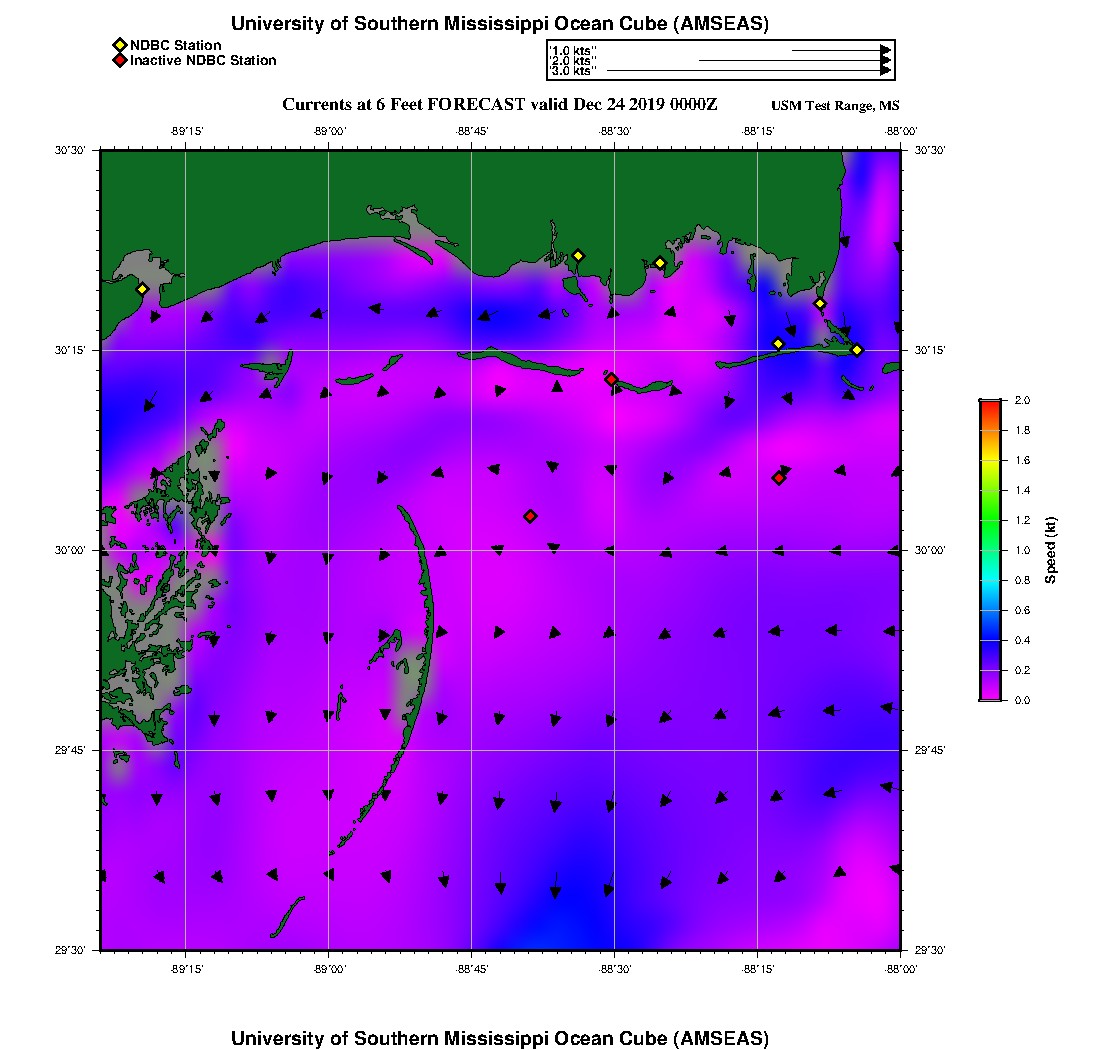Click the red inactive station on the barrier island
The image size is (1100, 1050).
[x=611, y=379]
